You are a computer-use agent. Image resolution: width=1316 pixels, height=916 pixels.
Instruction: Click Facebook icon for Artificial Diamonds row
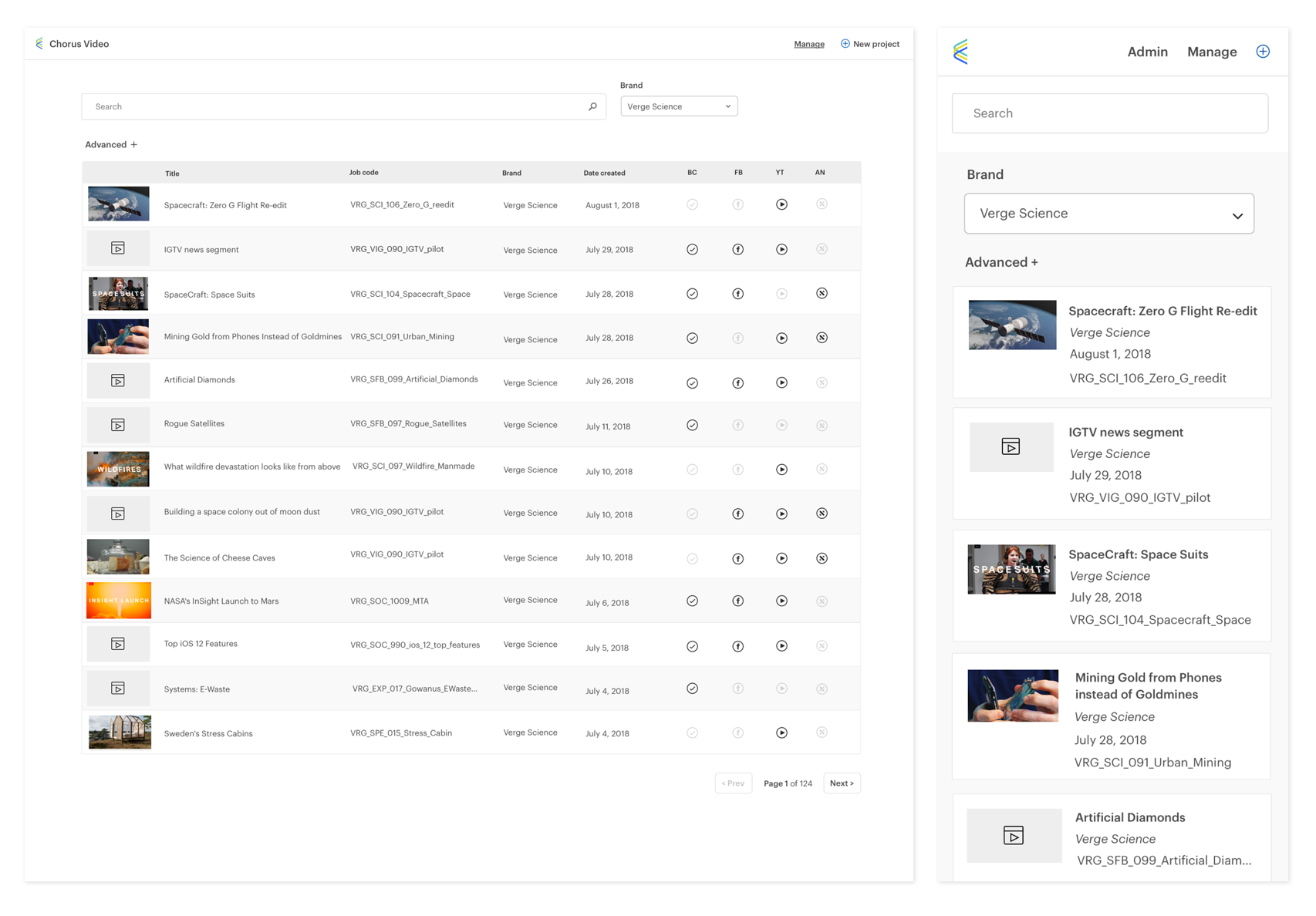[737, 382]
